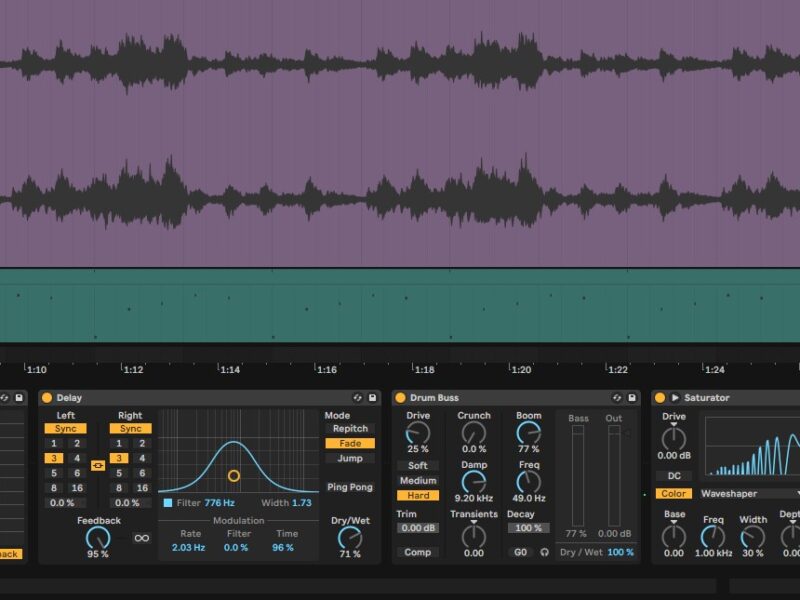The image size is (800, 600).
Task: Unfold Saturator with the triangle expander
Action: tap(675, 398)
